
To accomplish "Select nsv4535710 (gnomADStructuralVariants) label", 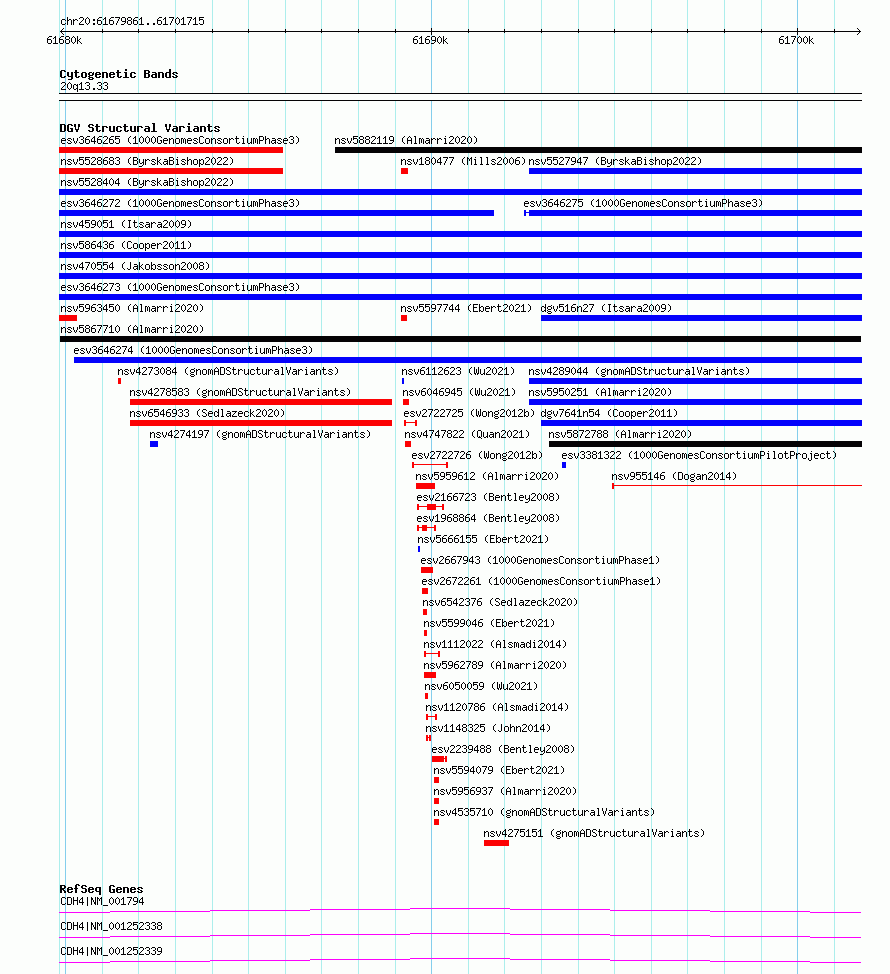I will pyautogui.click(x=544, y=813).
